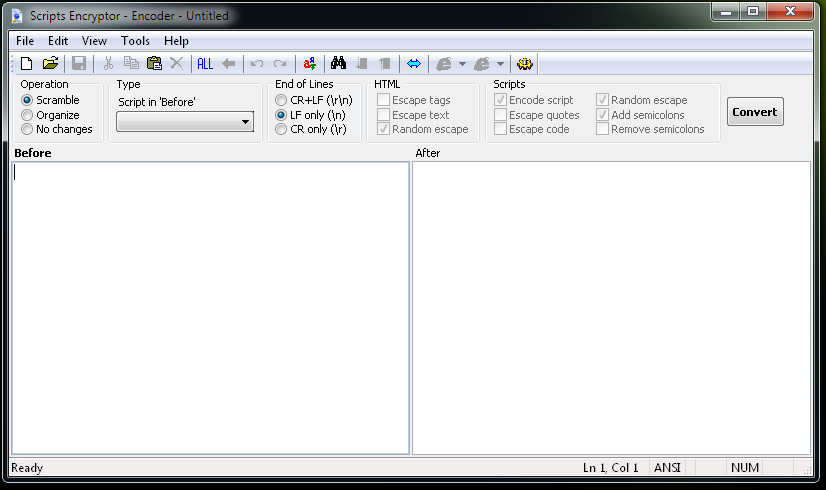This screenshot has height=490, width=826.
Task: Click the Undo toolbar icon
Action: coord(257,64)
